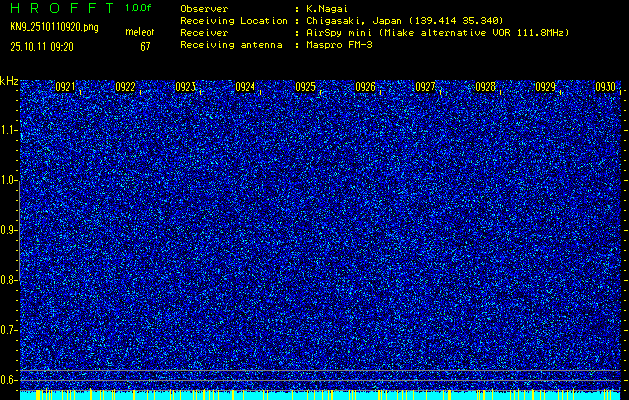This screenshot has height=400, width=629.
Task: Click the 1.1 kHz axis label
Action: pyautogui.click(x=9, y=130)
